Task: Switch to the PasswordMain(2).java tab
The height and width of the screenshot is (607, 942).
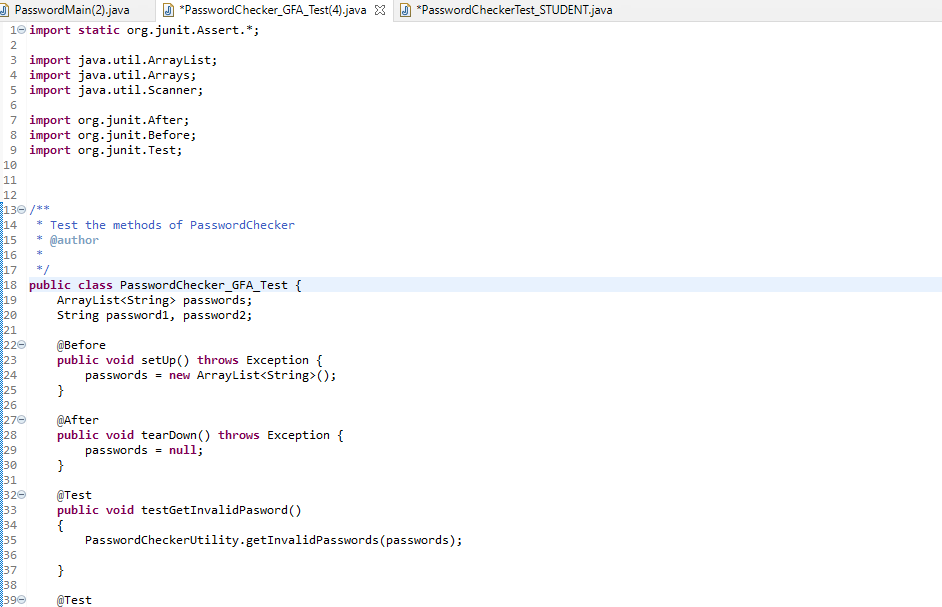Action: (x=71, y=10)
